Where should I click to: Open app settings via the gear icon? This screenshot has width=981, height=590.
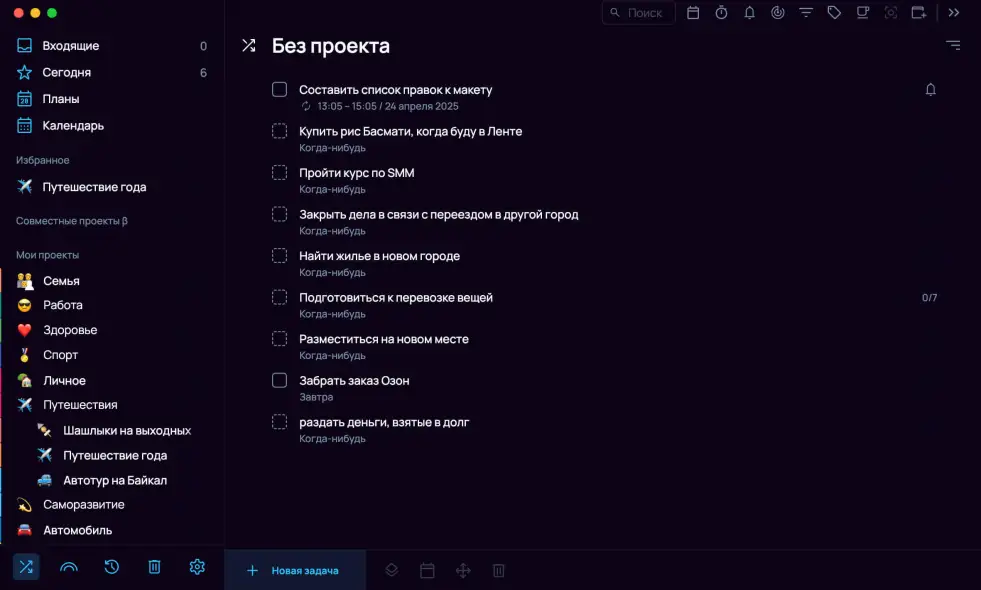[197, 567]
